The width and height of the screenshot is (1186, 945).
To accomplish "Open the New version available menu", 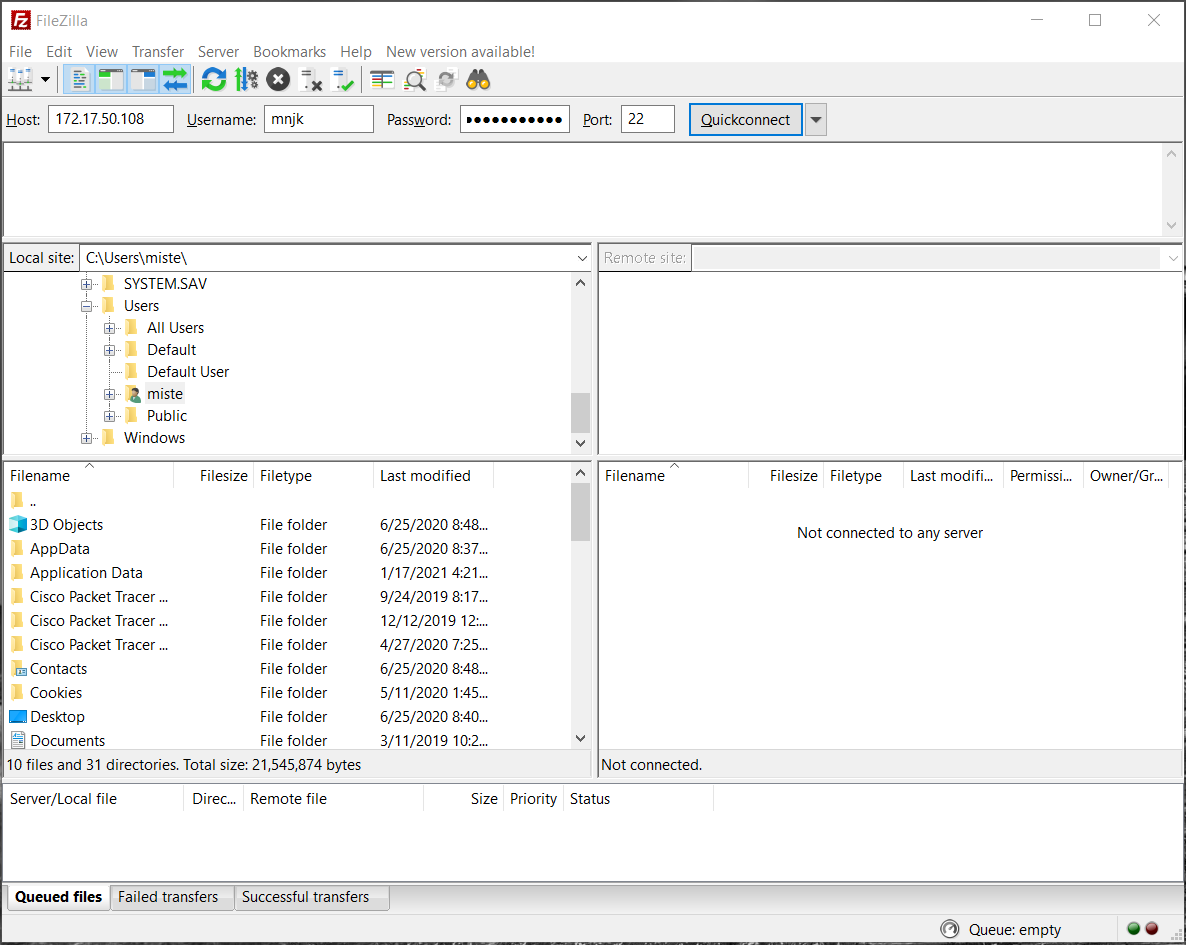I will click(x=460, y=51).
